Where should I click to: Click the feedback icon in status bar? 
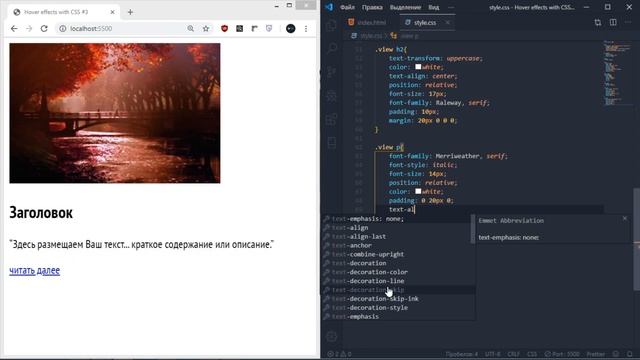pos(616,354)
